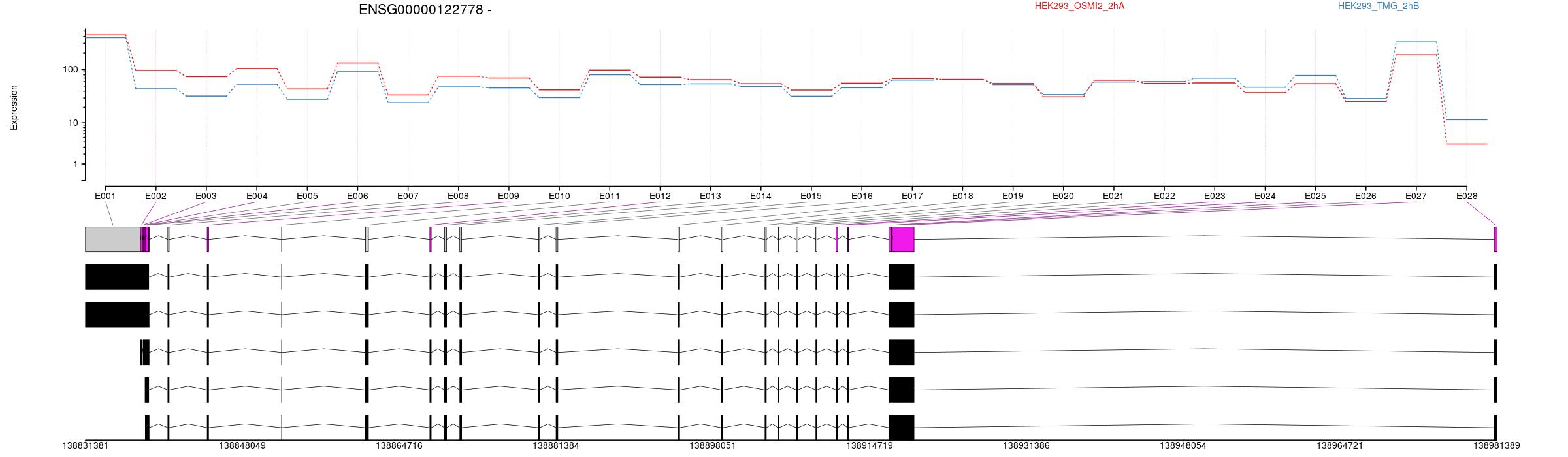Click exon label E002
Screen dimensions: 1568x457
(155, 196)
